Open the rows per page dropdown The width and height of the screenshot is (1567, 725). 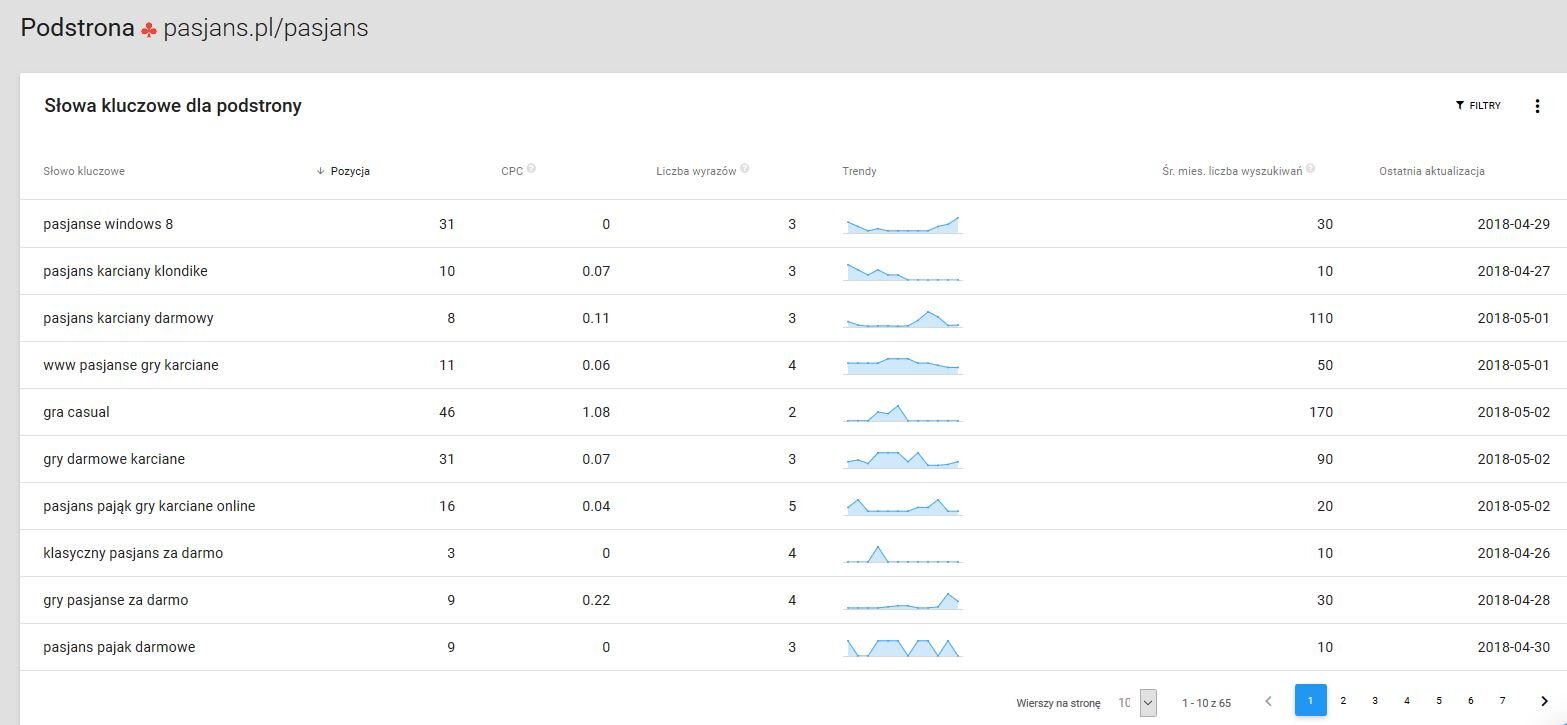point(1147,702)
